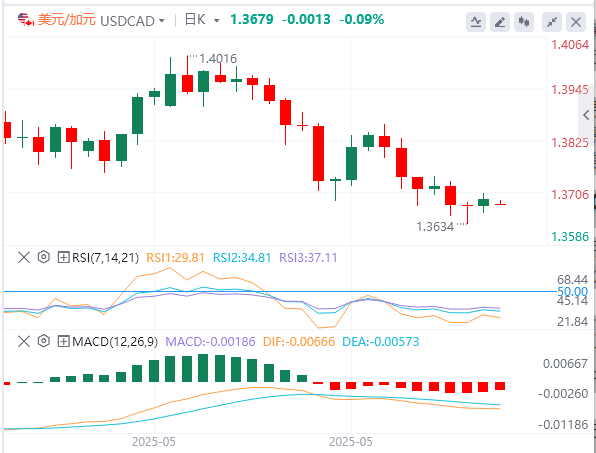Screen dimensions: 596x453
Task: Open the indicator line chart icon
Action: click(x=476, y=22)
